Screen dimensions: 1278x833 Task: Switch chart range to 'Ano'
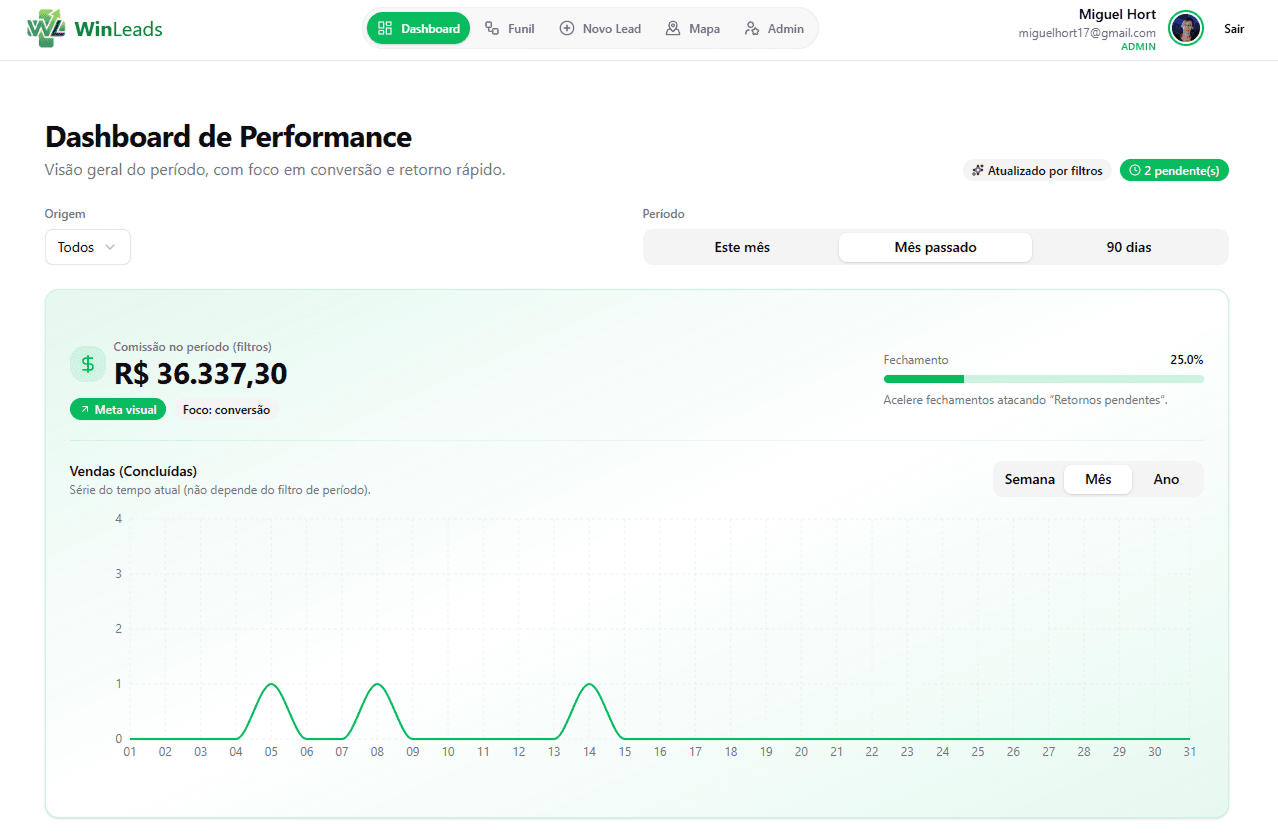click(1166, 479)
